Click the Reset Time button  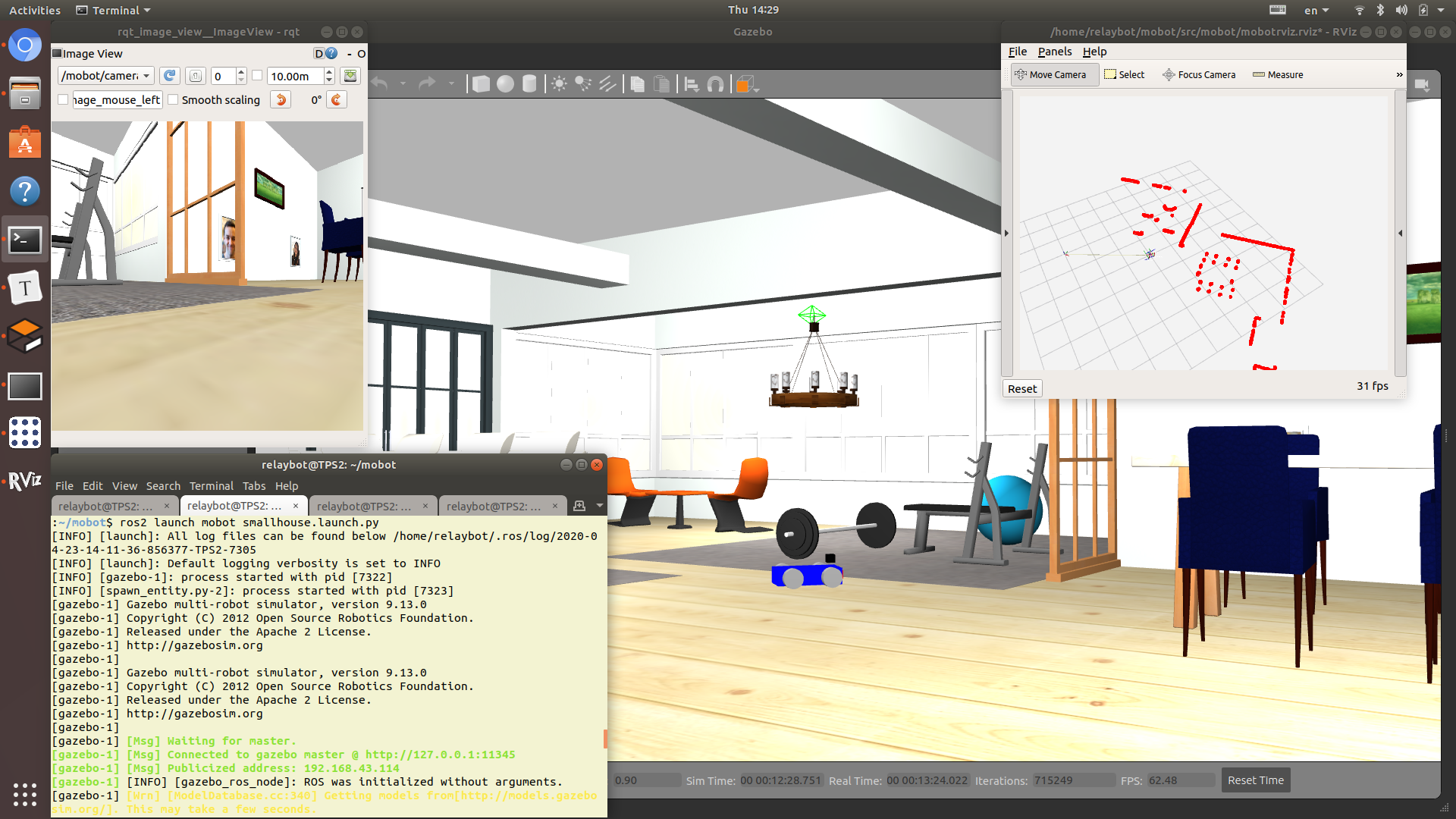[x=1255, y=780]
